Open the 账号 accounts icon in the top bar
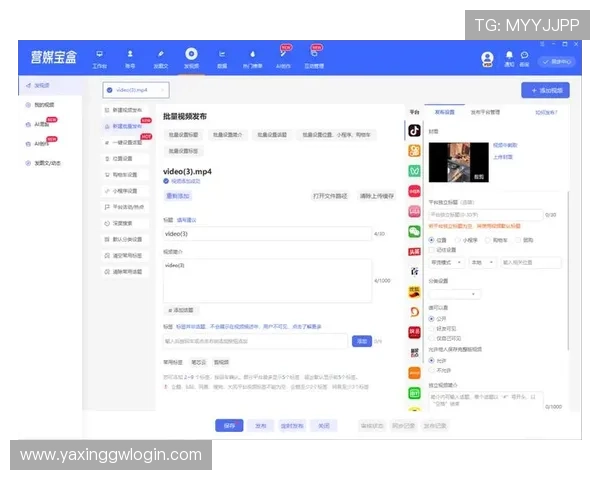This screenshot has height=480, width=600. 130,54
